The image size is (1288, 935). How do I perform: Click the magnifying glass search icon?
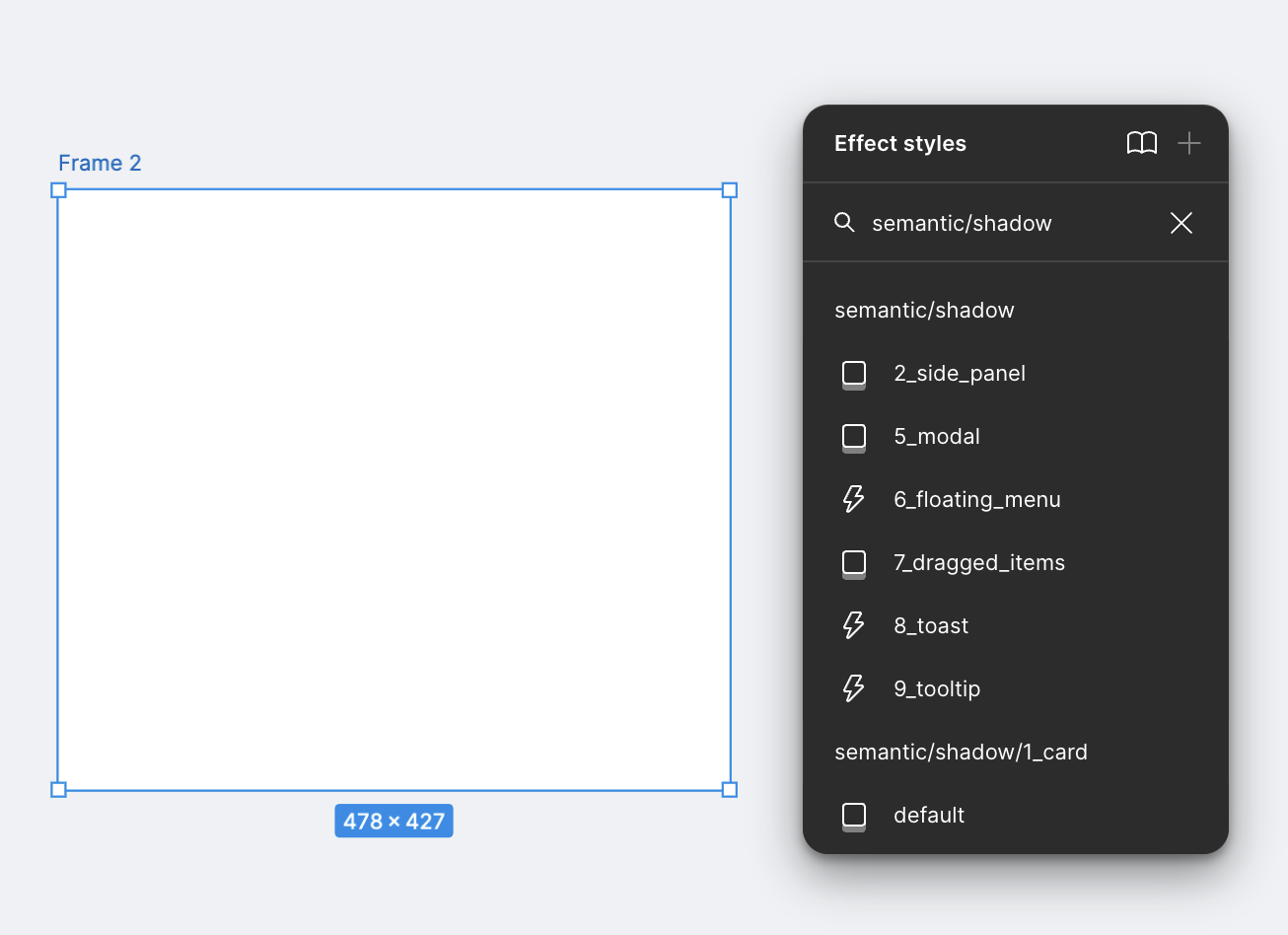pyautogui.click(x=845, y=222)
